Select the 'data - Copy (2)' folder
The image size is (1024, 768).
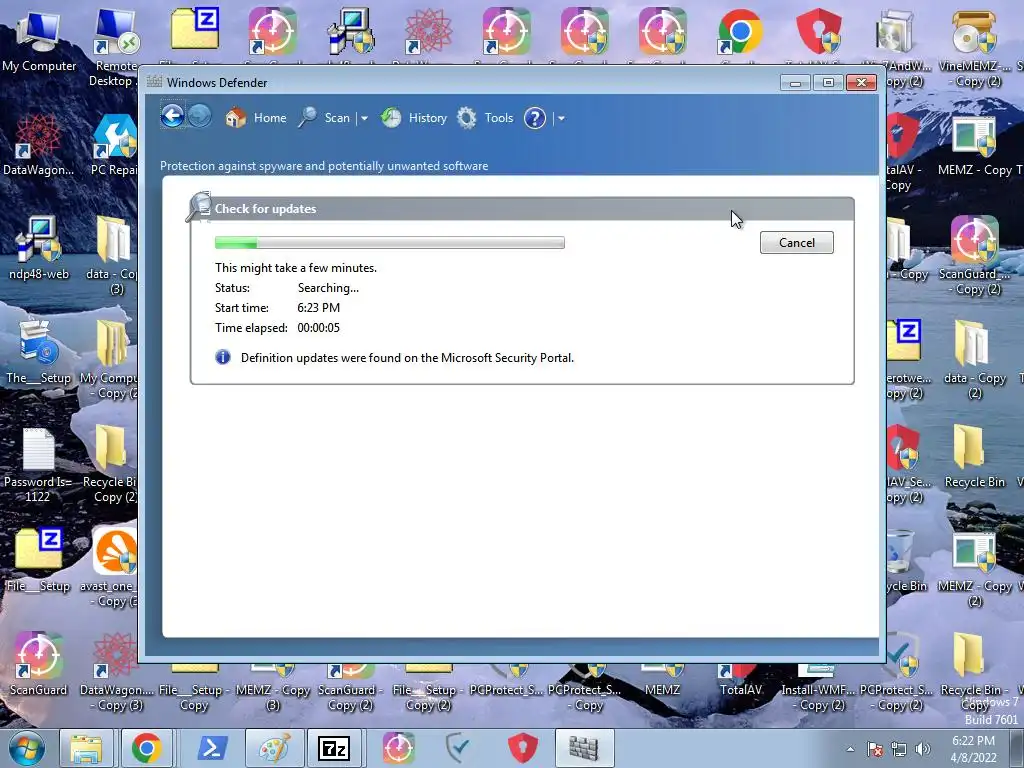[974, 359]
